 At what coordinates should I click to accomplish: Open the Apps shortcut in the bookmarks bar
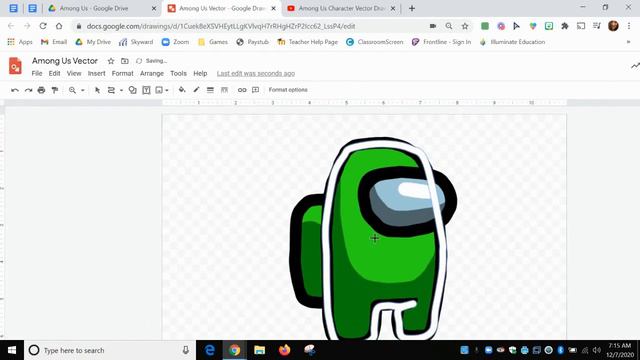click(x=20, y=42)
